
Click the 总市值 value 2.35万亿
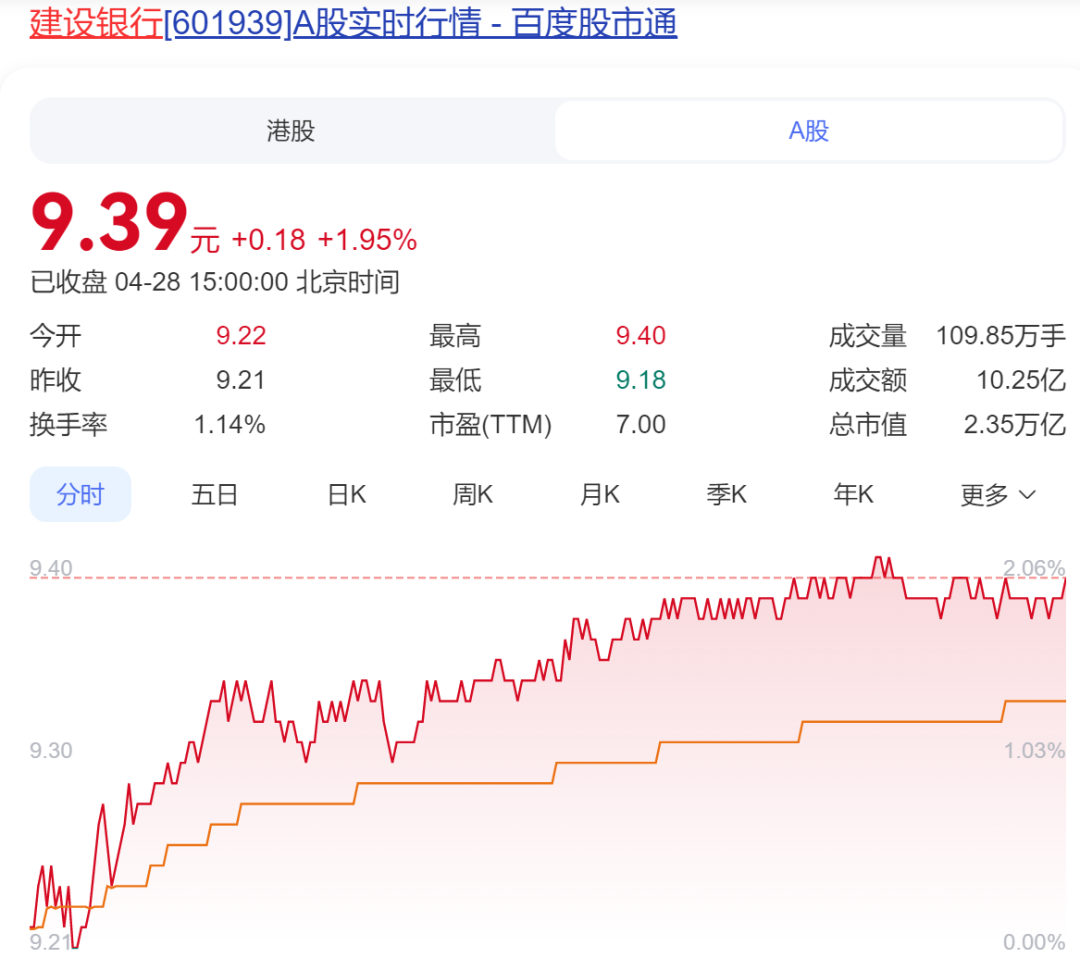pos(1014,425)
